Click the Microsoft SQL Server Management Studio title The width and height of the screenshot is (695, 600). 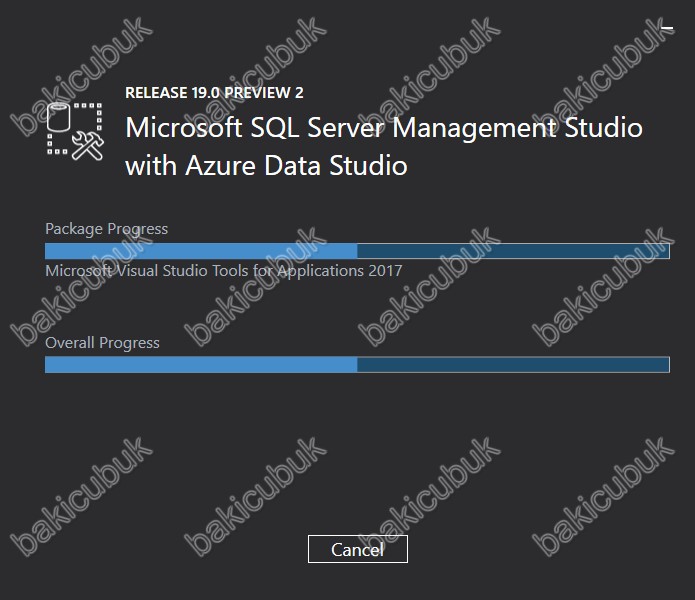(384, 128)
